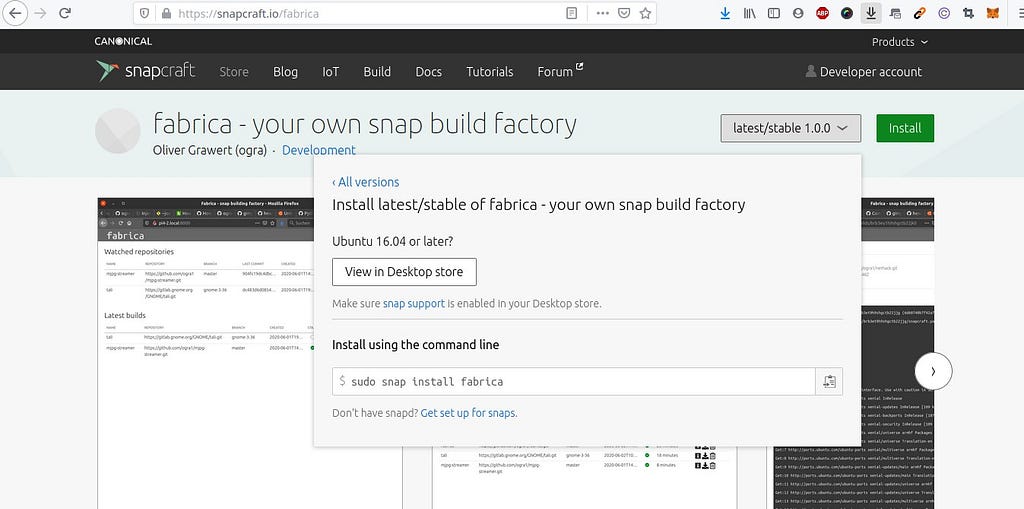Viewport: 1024px width, 509px height.
Task: Click publisher name Oliver Grawert (ogra)
Action: point(210,150)
